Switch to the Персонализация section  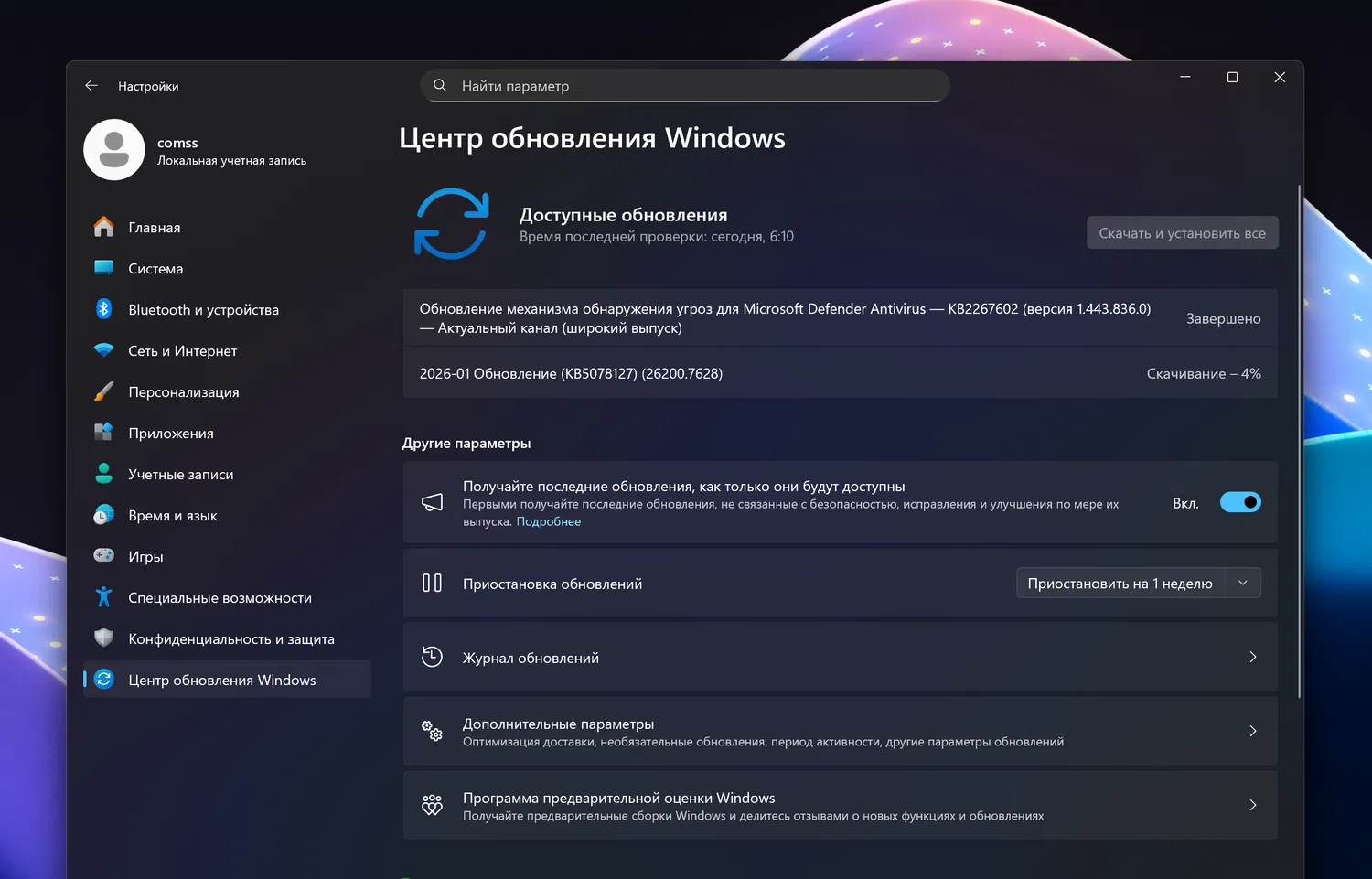click(x=227, y=391)
